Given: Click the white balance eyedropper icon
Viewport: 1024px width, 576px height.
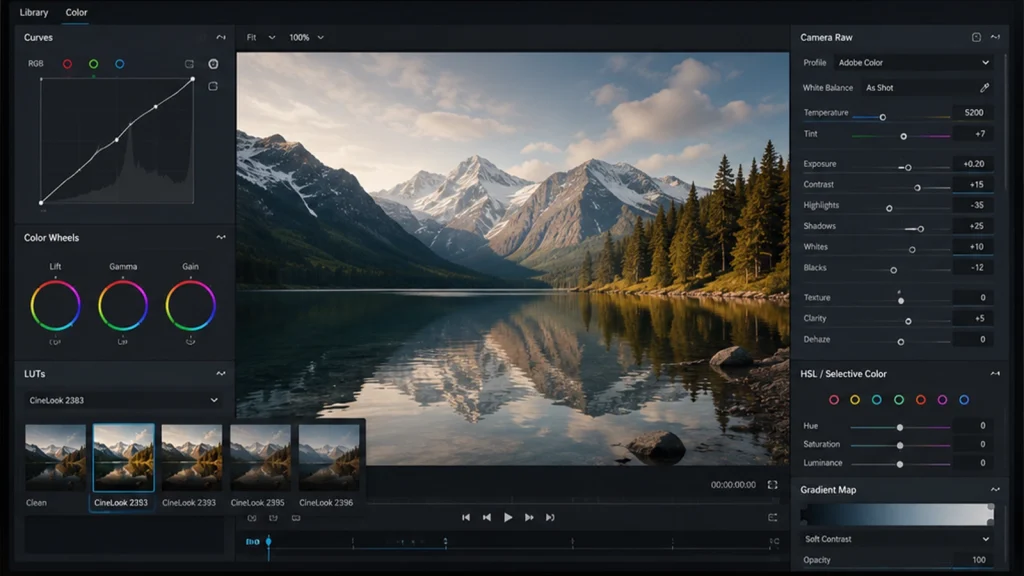Looking at the screenshot, I should pos(984,88).
